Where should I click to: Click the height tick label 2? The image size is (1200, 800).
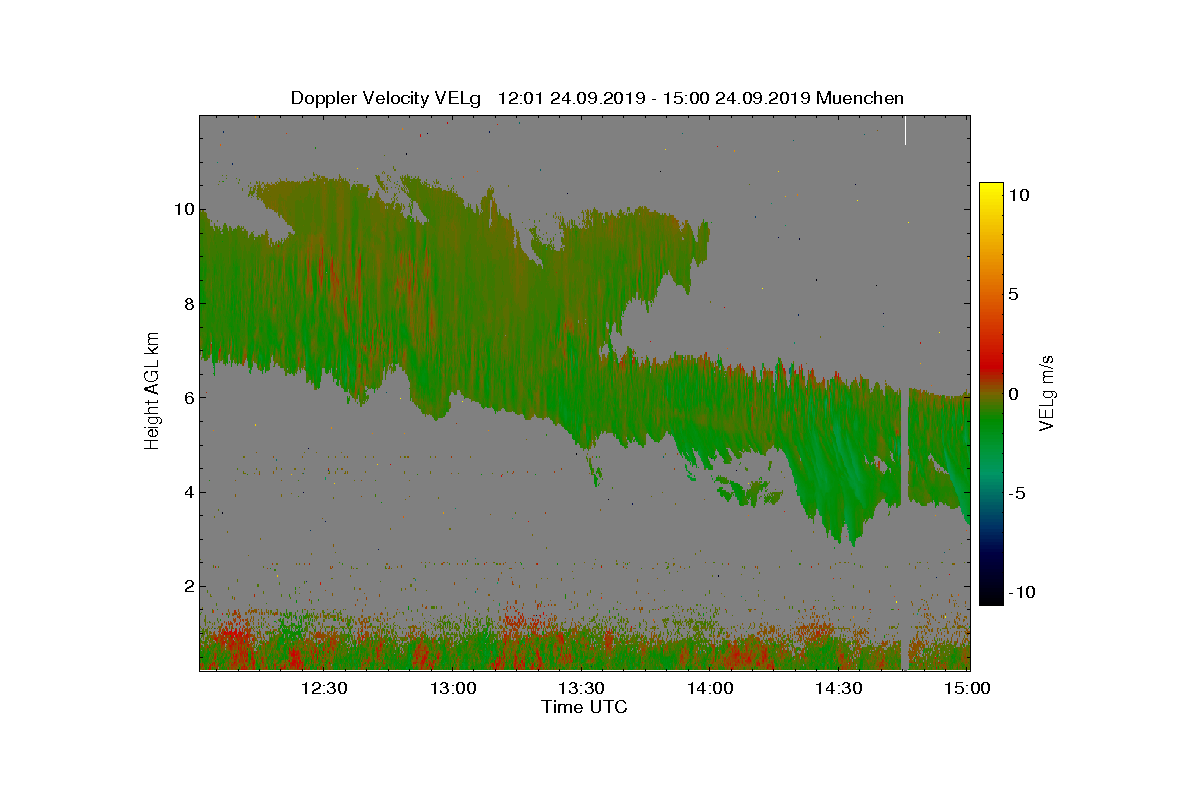[x=188, y=586]
